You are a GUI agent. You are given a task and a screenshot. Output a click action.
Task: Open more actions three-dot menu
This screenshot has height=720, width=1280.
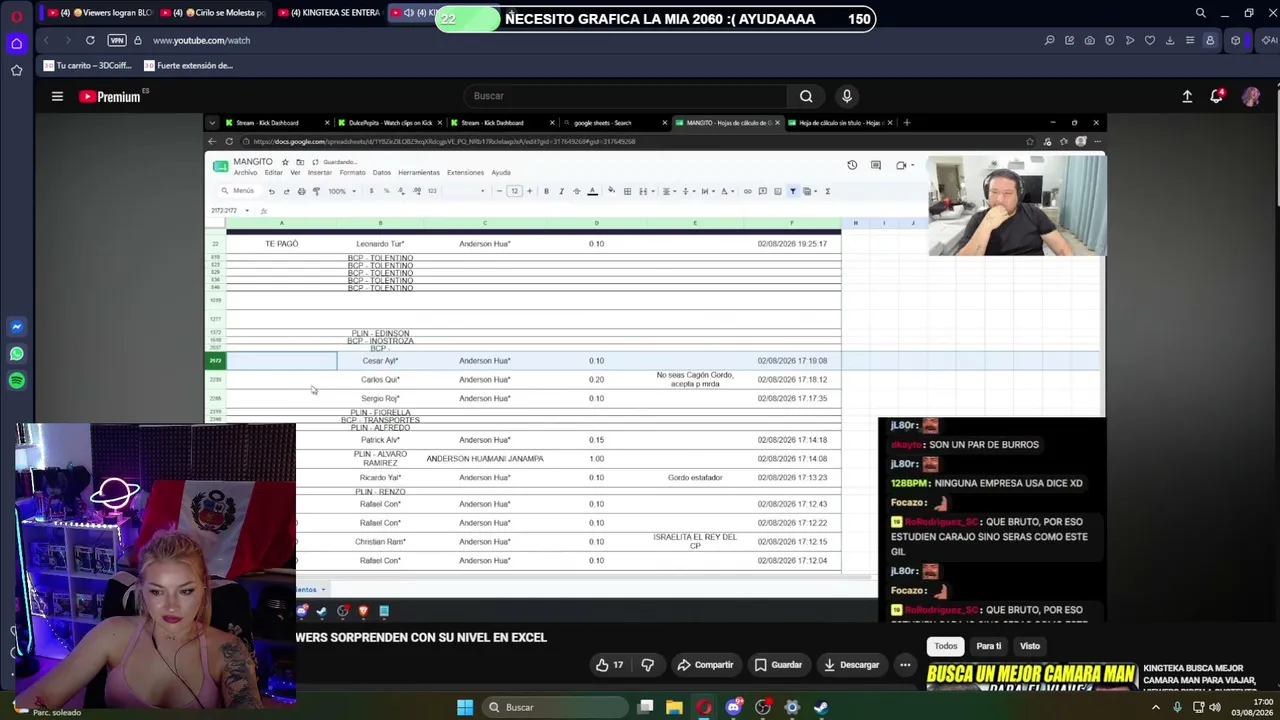coord(905,665)
